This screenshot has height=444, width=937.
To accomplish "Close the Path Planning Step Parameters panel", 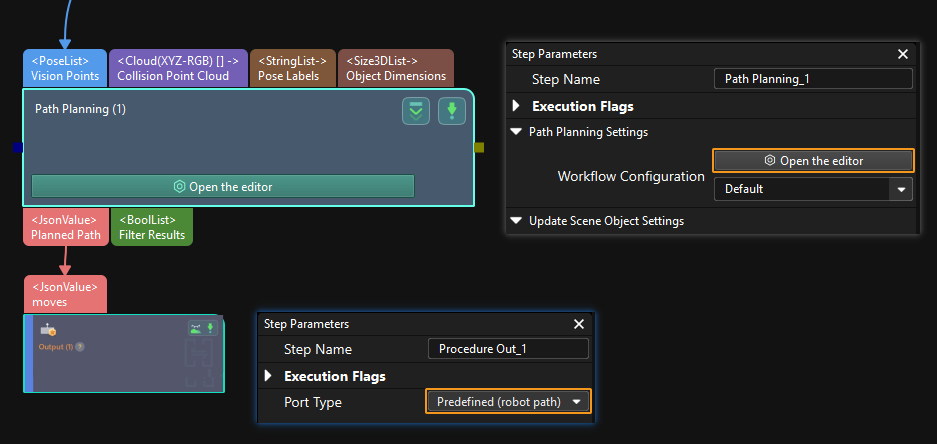I will coord(902,55).
